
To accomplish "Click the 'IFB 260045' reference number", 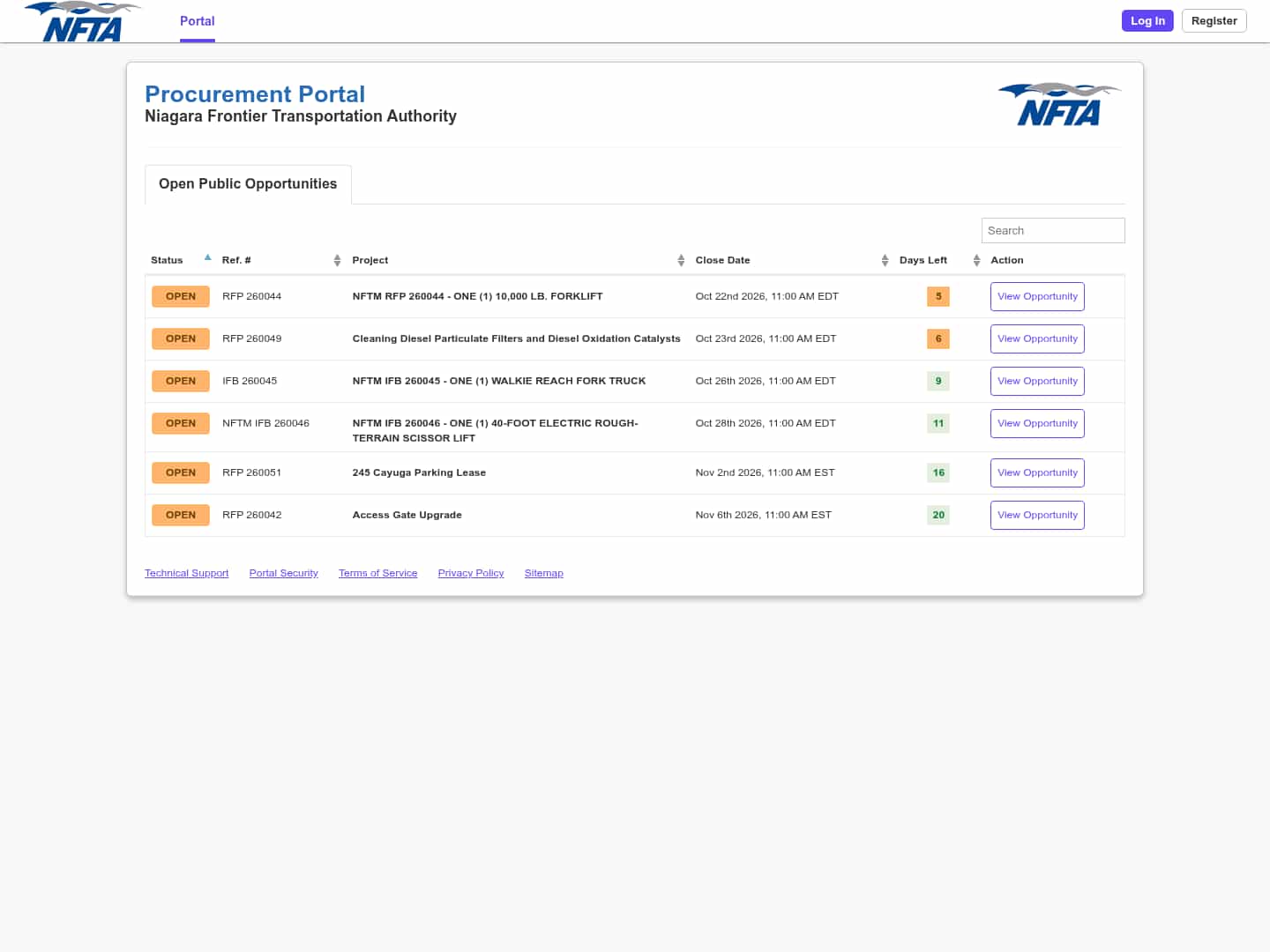I will pyautogui.click(x=250, y=381).
